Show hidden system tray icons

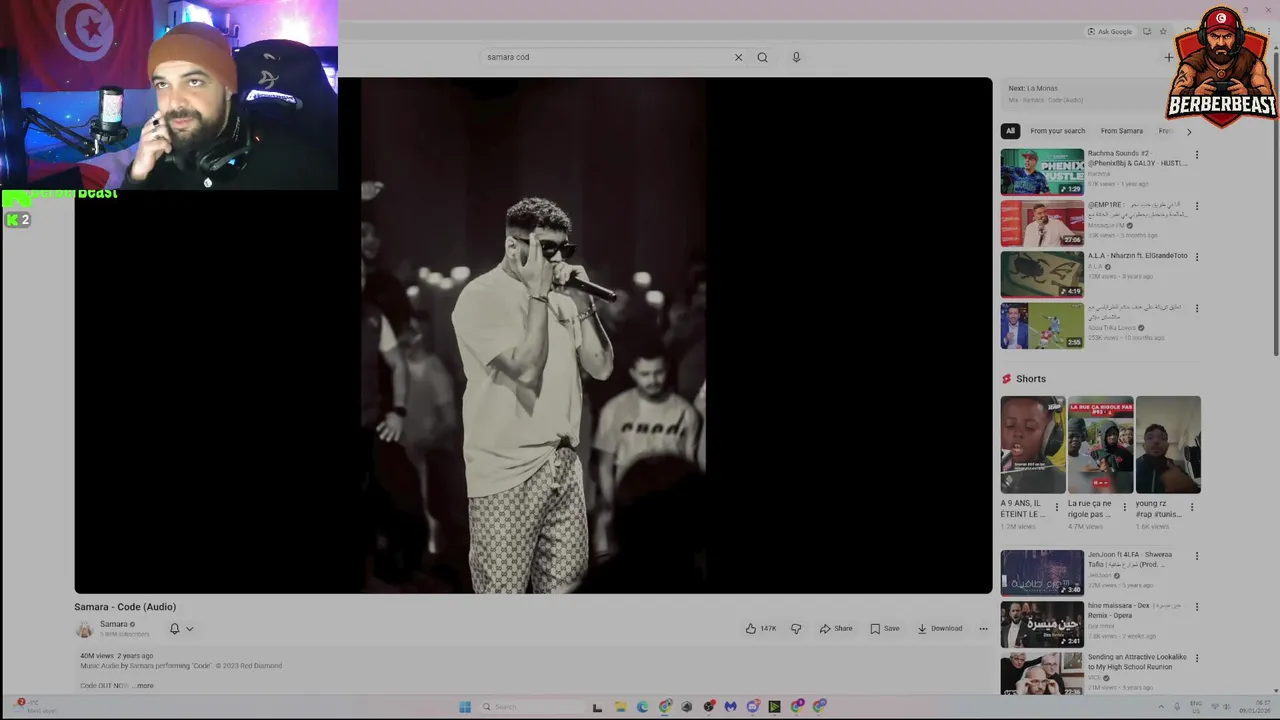pyautogui.click(x=1163, y=706)
